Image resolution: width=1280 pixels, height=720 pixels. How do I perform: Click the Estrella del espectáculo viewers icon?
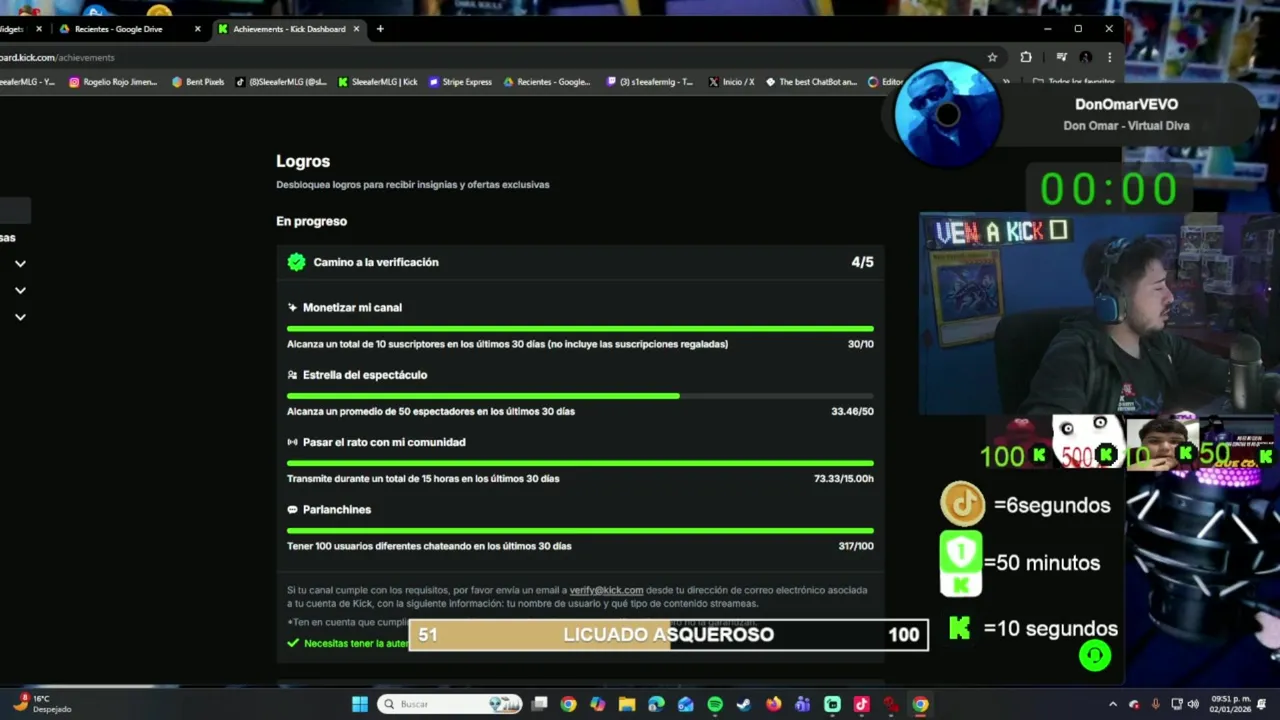(x=292, y=375)
